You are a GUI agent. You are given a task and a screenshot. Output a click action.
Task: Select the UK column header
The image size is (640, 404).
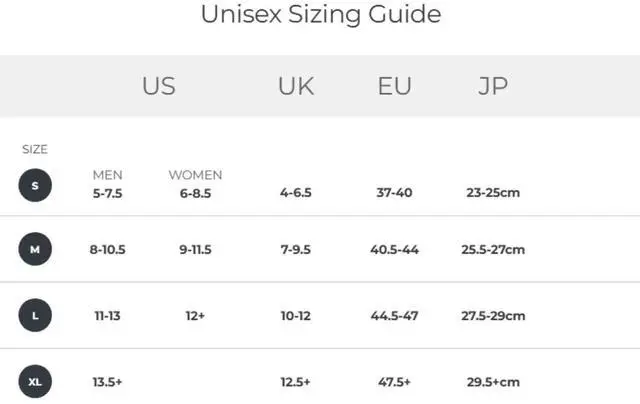296,86
